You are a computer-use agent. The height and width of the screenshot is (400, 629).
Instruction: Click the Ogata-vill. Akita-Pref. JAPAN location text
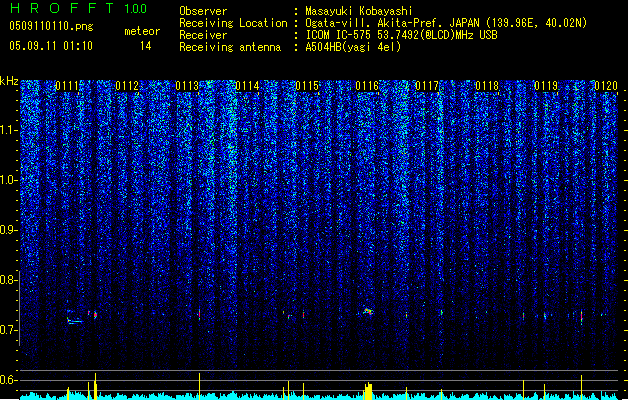click(x=446, y=23)
